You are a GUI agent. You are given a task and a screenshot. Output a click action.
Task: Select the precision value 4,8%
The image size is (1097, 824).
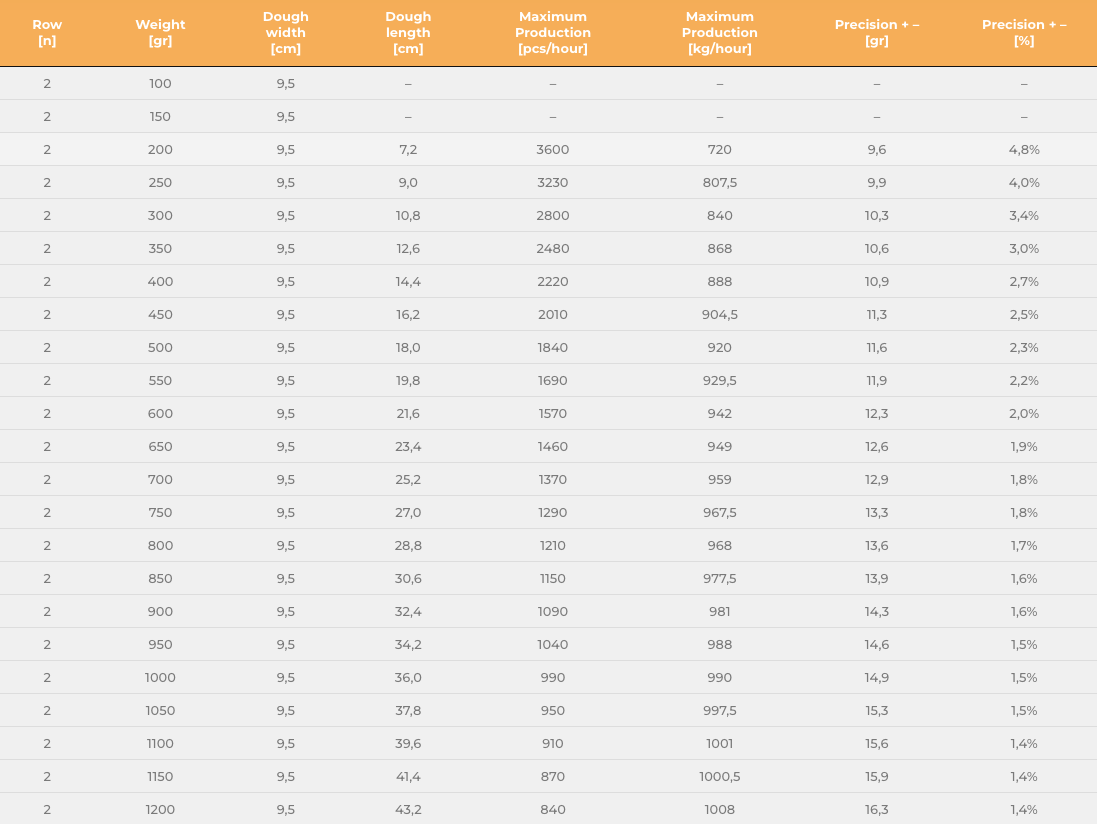1024,150
